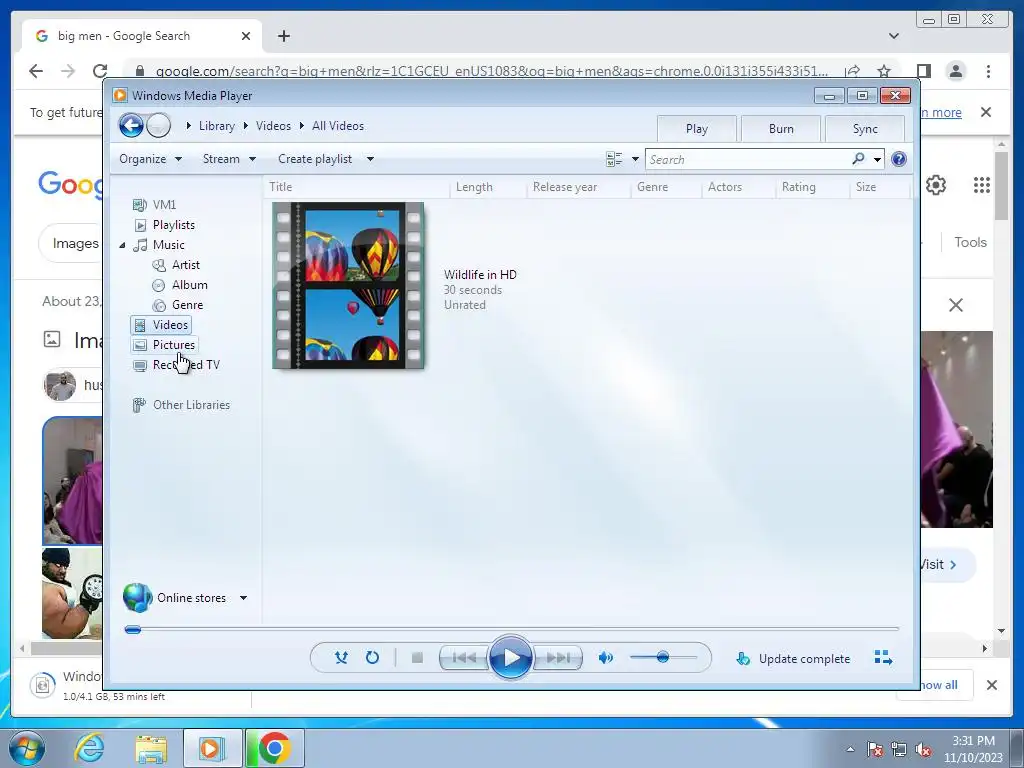Open a new Chrome tab

coord(283,36)
